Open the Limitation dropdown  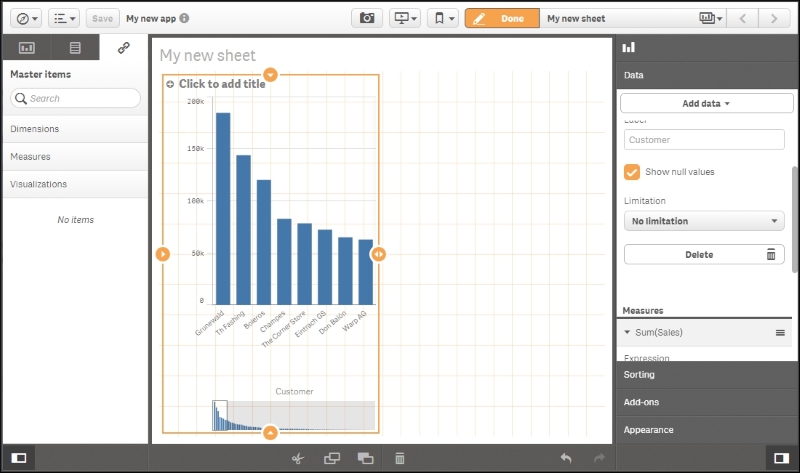coord(703,221)
